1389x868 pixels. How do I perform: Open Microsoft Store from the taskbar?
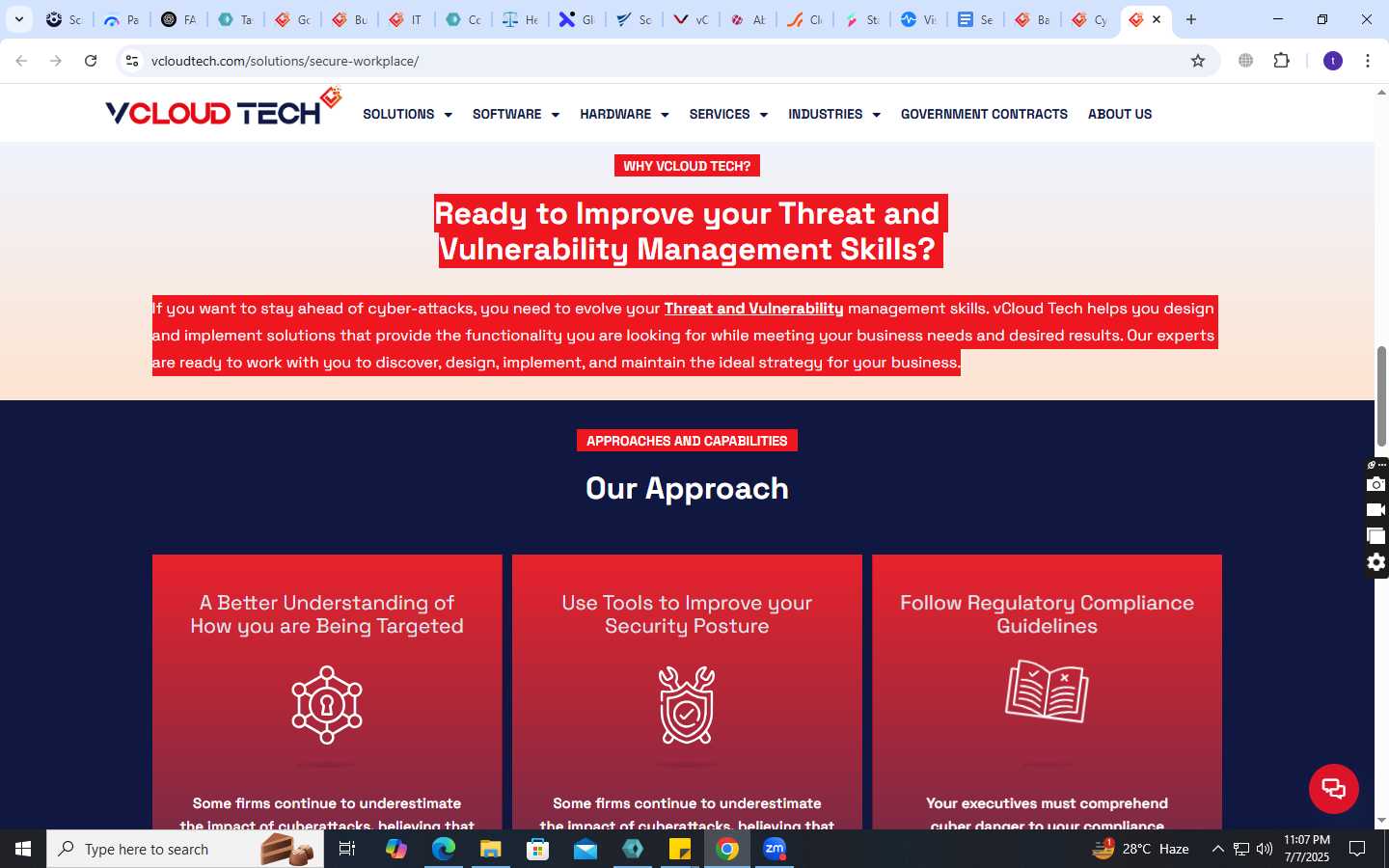[537, 849]
